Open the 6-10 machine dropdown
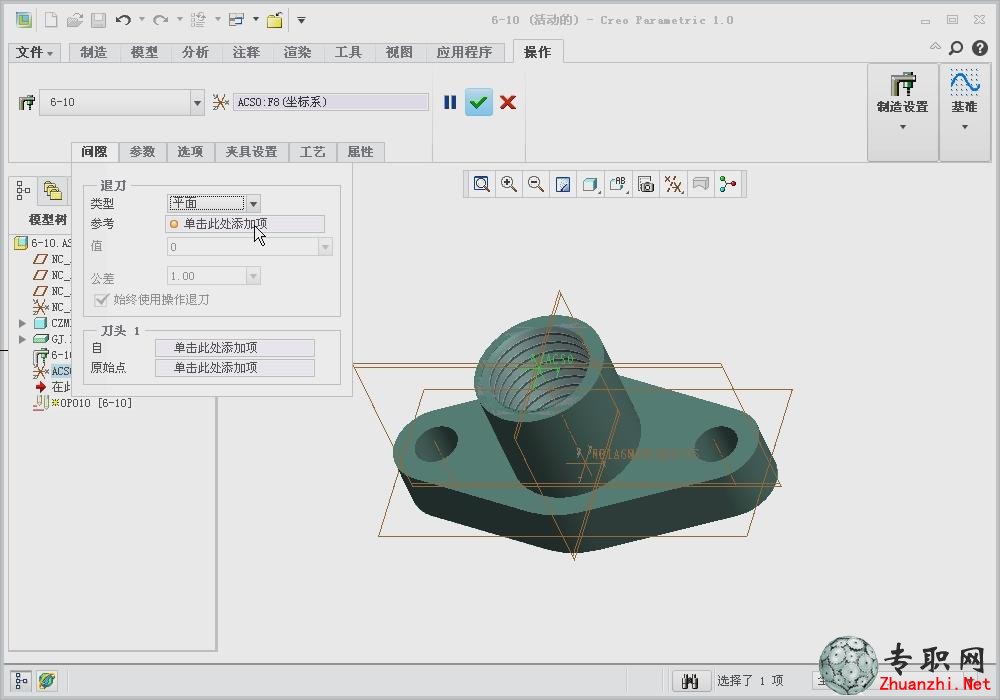Viewport: 1000px width, 700px height. pos(197,102)
